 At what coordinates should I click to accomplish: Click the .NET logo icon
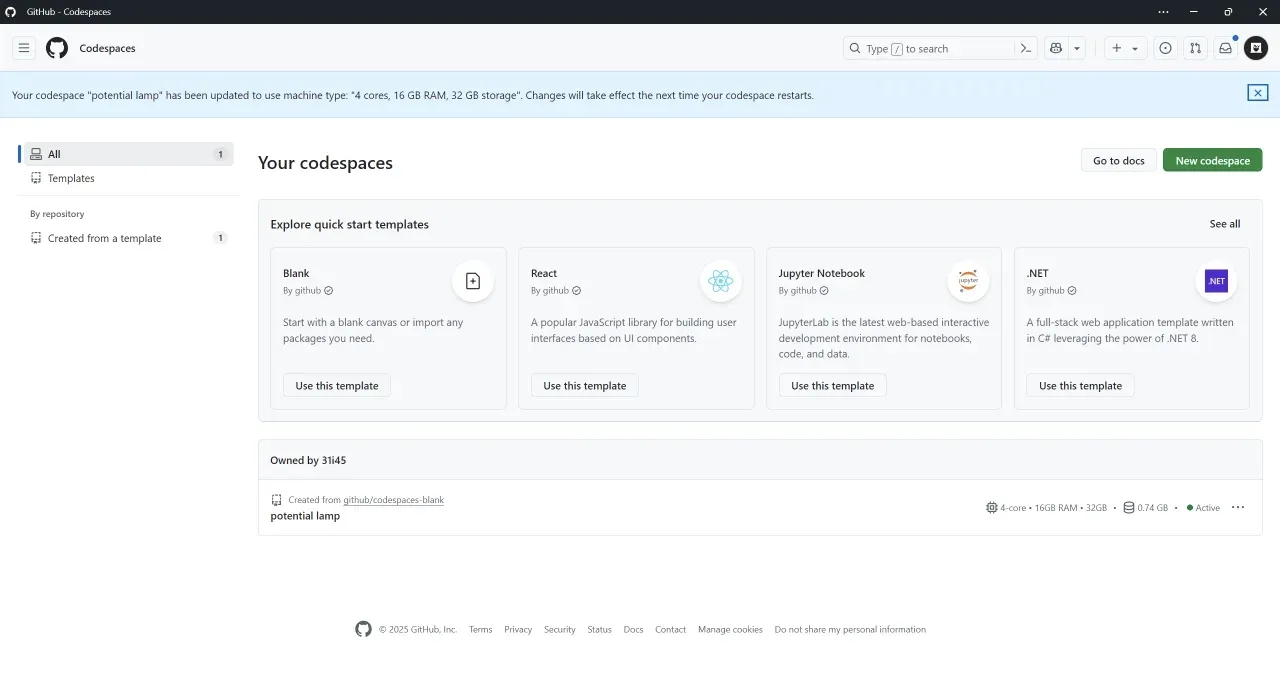point(1216,281)
